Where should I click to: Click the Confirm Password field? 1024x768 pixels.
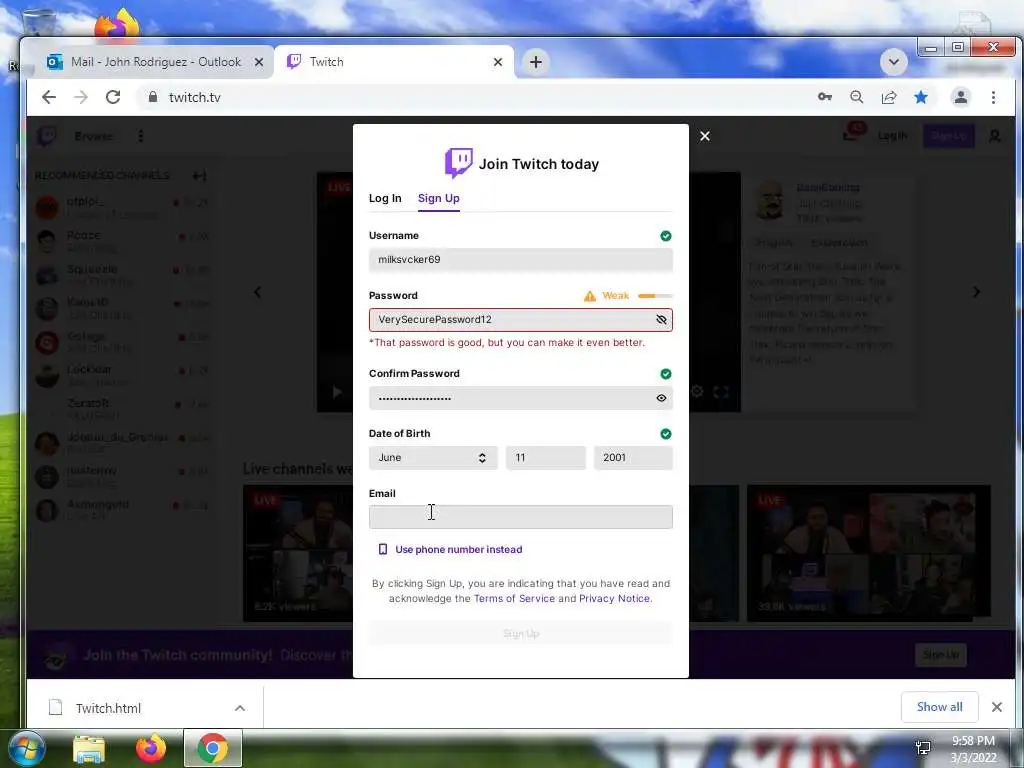520,398
